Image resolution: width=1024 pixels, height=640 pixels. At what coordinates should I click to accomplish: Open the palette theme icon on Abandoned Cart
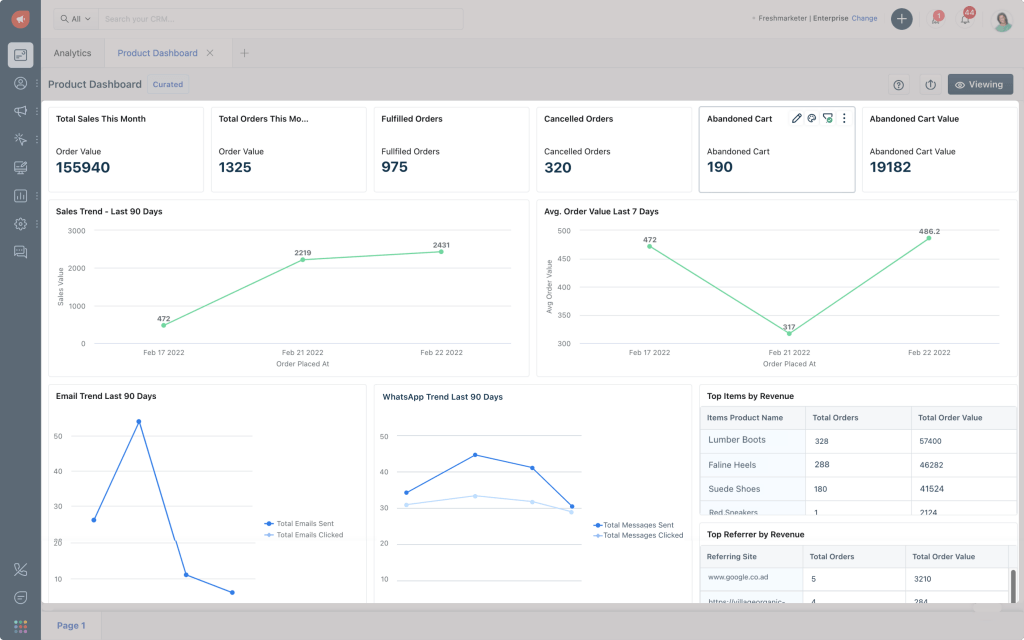812,119
